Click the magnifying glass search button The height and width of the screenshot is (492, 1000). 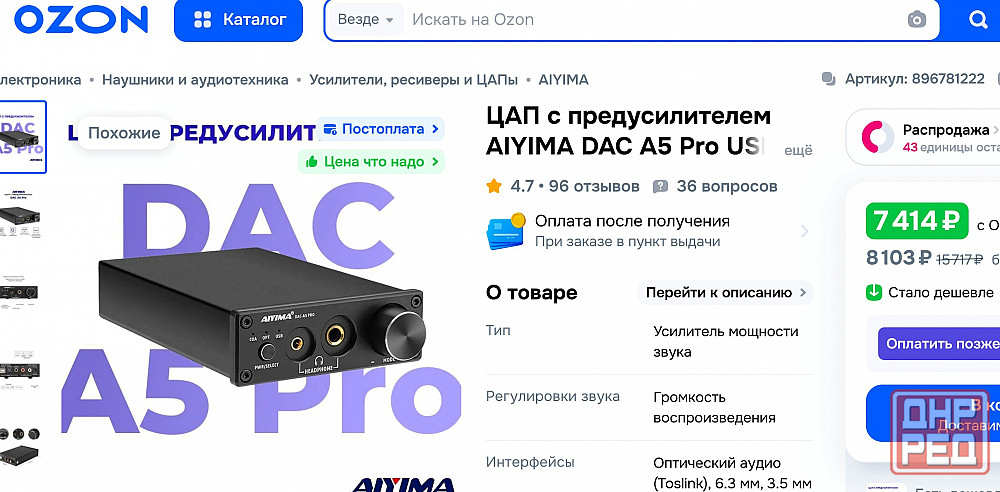click(978, 20)
